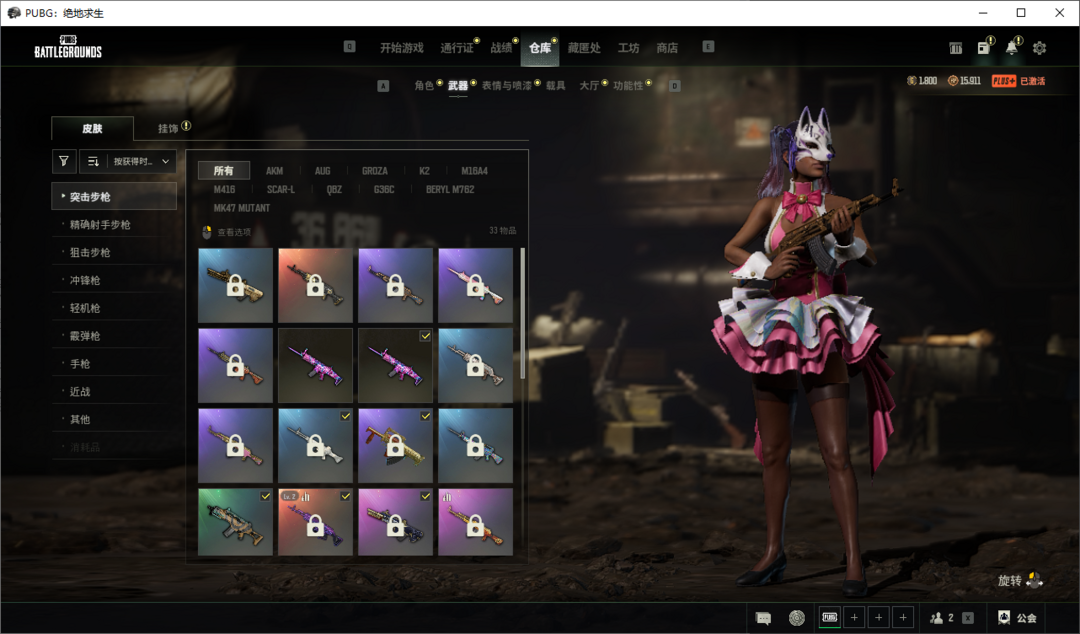
Task: Select the 其他 category
Action: [114, 419]
